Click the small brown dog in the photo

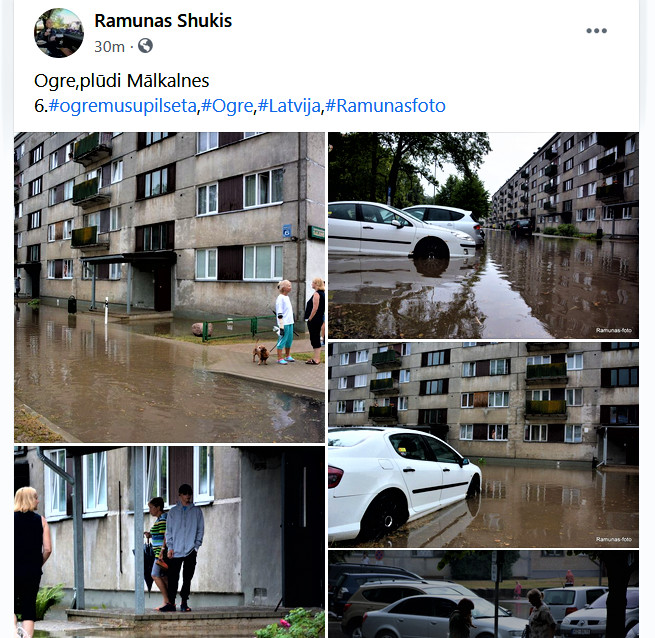261,354
